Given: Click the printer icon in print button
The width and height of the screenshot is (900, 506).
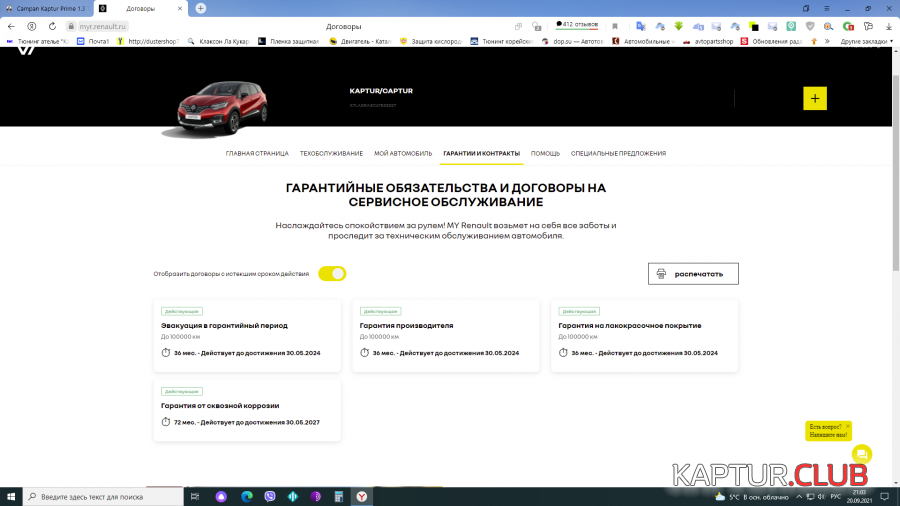Looking at the screenshot, I should pyautogui.click(x=661, y=274).
